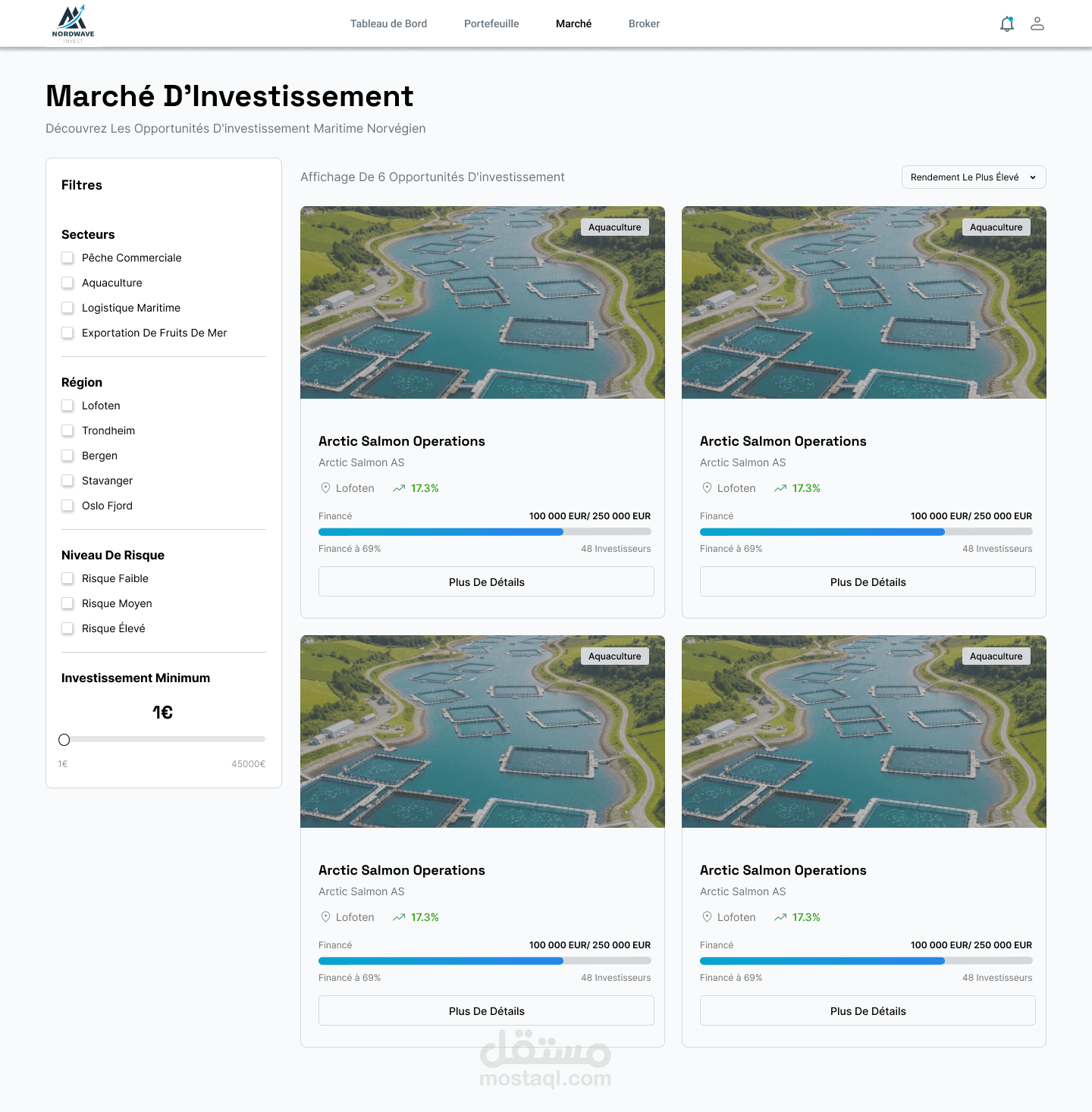Select the Marché nav item
1092x1112 pixels.
pyautogui.click(x=573, y=23)
